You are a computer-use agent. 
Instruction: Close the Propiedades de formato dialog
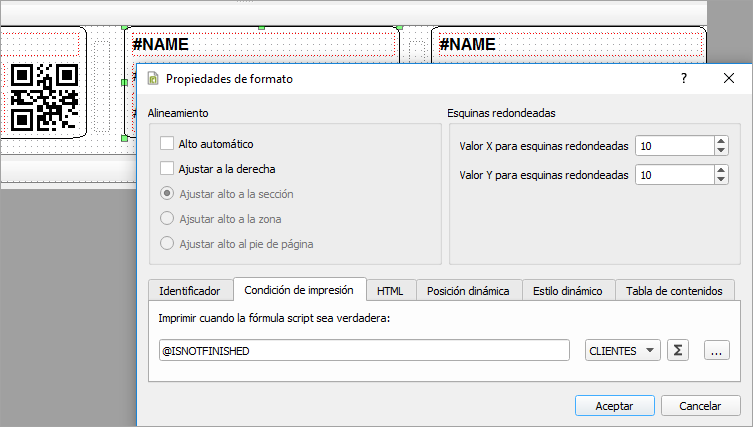[x=729, y=78]
